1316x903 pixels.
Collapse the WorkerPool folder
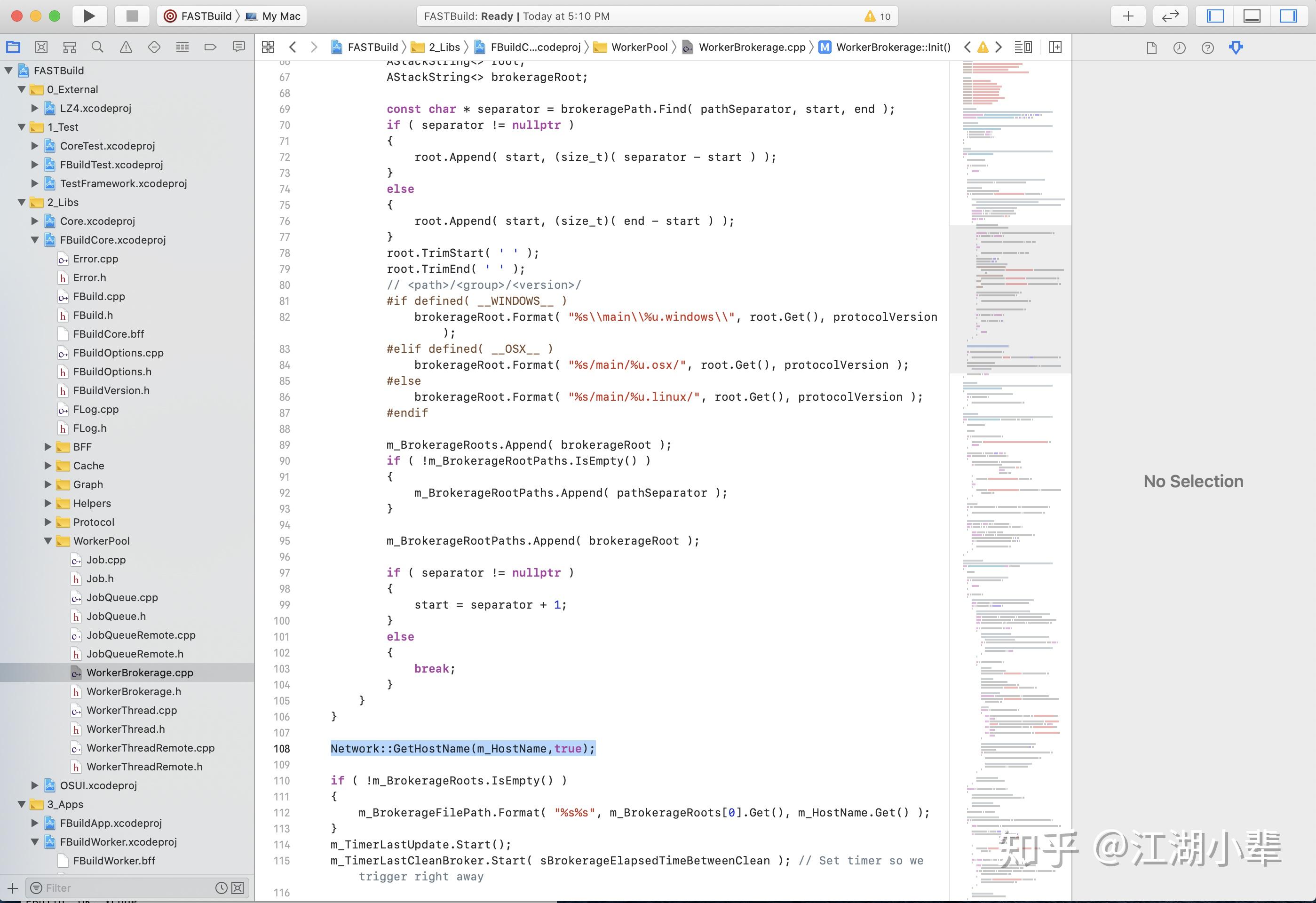pos(48,541)
